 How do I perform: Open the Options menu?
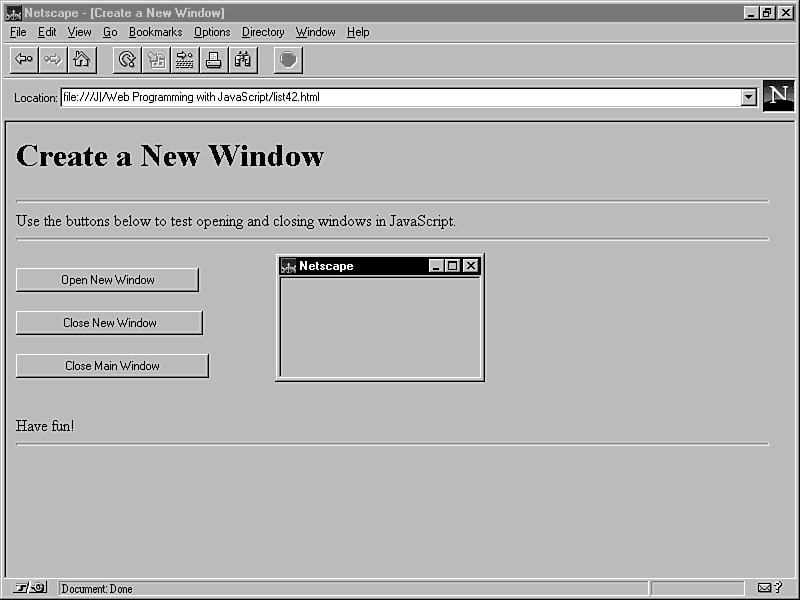212,32
